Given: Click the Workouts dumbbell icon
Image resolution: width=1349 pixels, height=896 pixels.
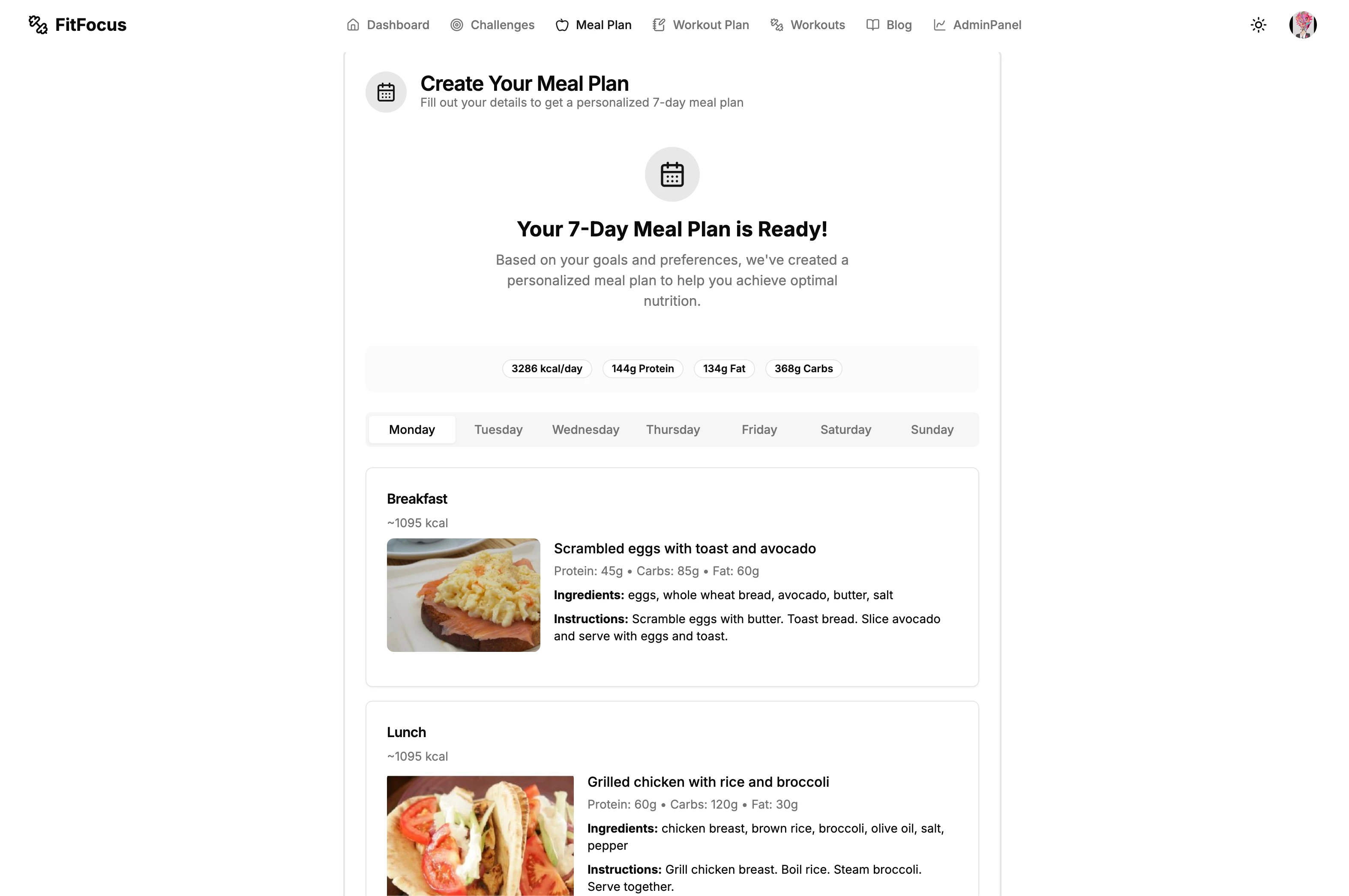Looking at the screenshot, I should coord(777,24).
